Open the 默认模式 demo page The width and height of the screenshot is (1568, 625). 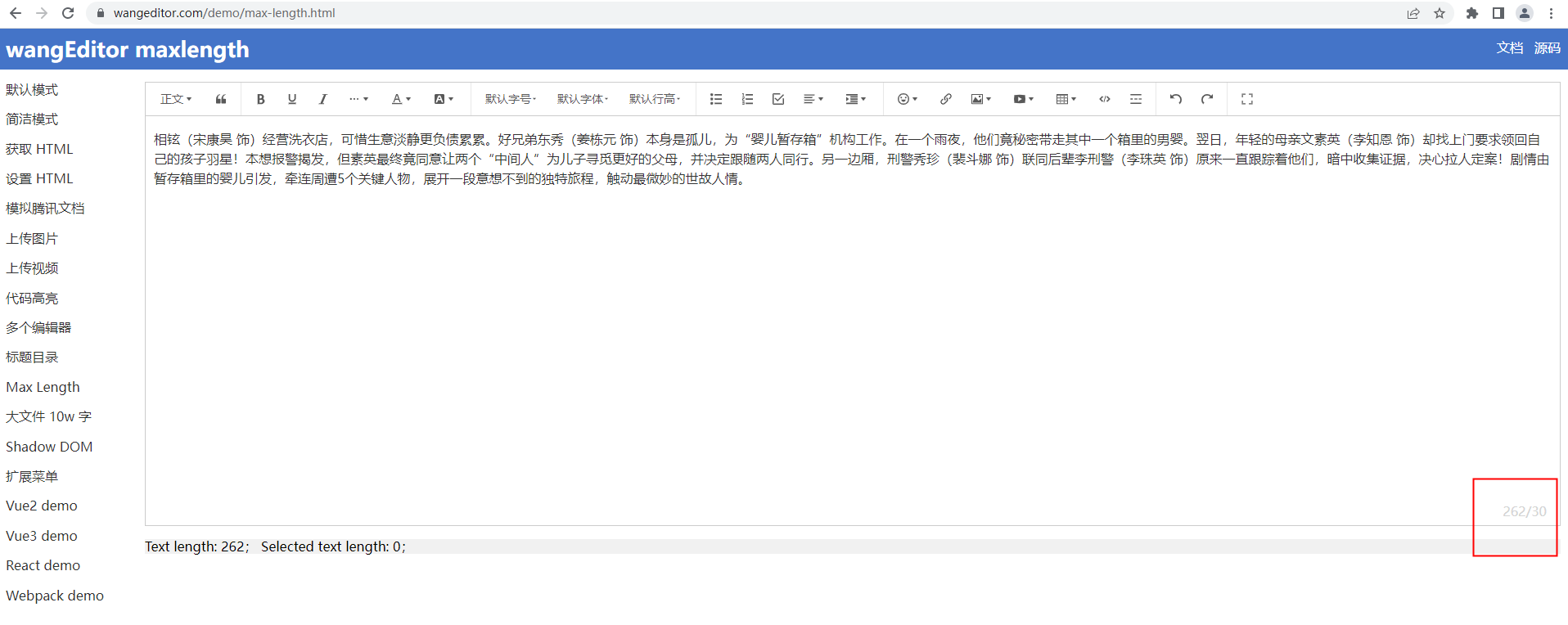[32, 89]
